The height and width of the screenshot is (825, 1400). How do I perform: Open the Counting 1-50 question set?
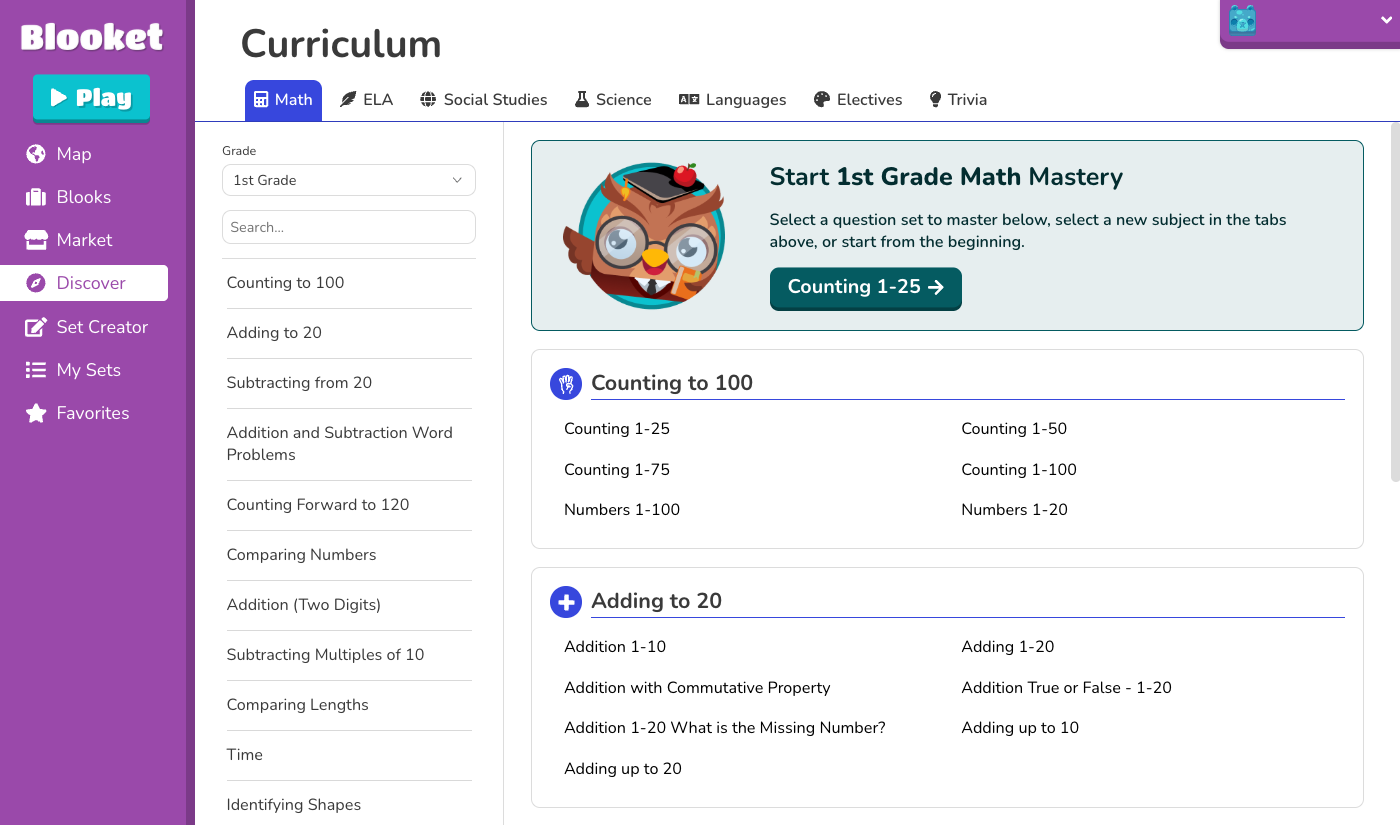(x=1014, y=428)
